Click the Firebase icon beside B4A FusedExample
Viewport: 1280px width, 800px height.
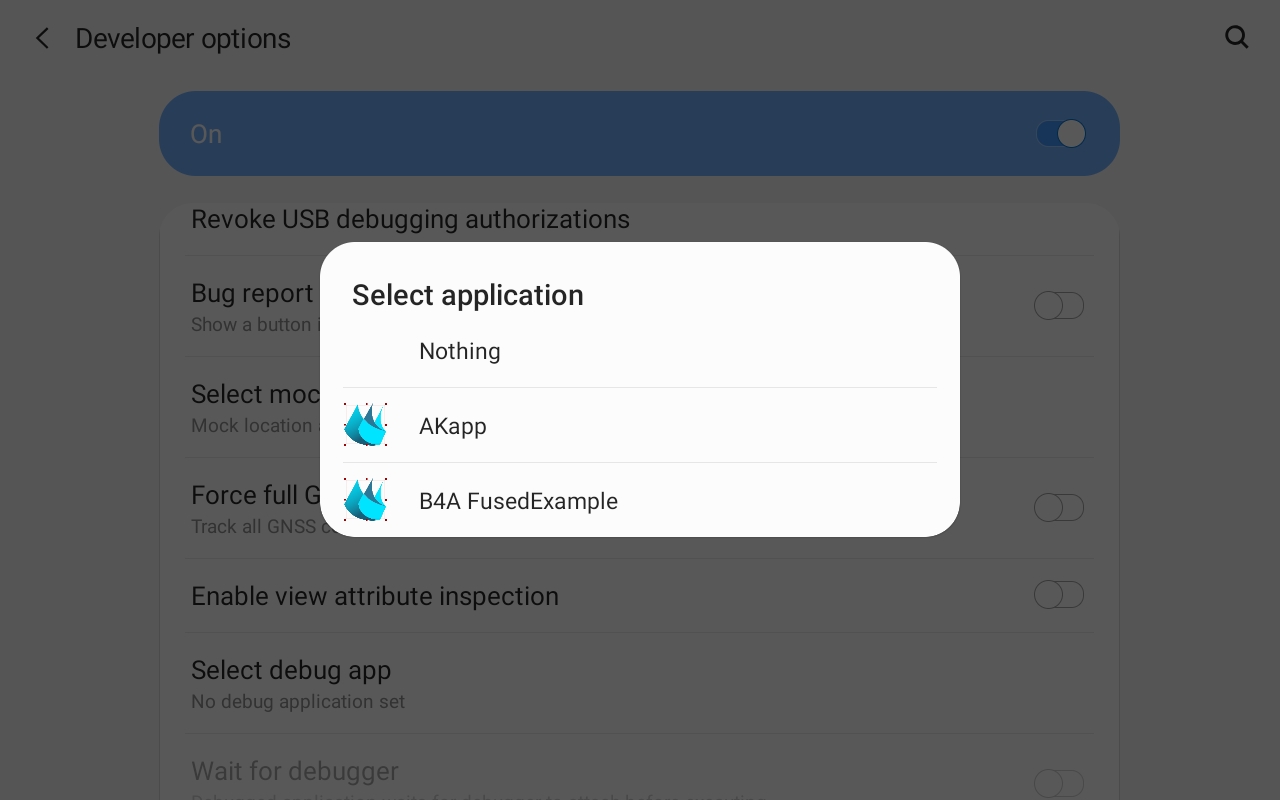pos(366,499)
